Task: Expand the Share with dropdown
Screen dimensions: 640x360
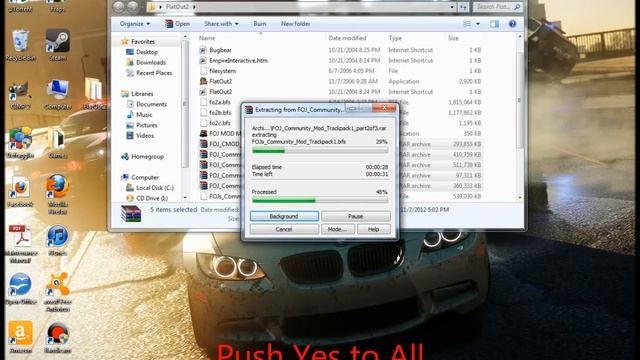Action: pos(221,24)
